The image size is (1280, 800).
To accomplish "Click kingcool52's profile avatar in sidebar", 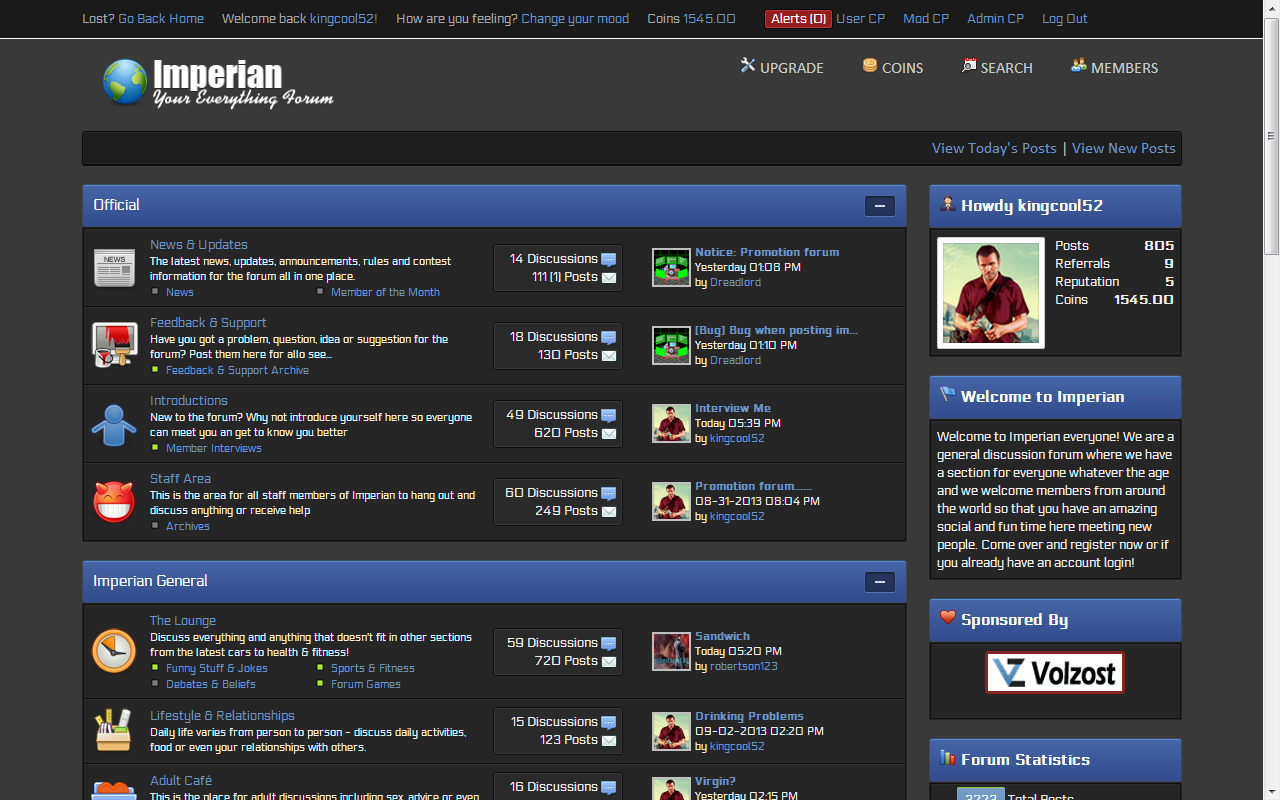I will click(x=991, y=293).
